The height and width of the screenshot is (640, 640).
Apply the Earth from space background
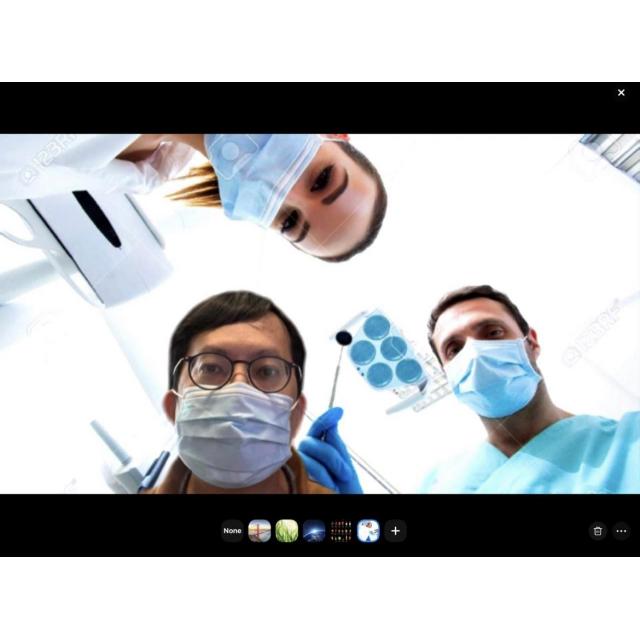pyautogui.click(x=314, y=531)
